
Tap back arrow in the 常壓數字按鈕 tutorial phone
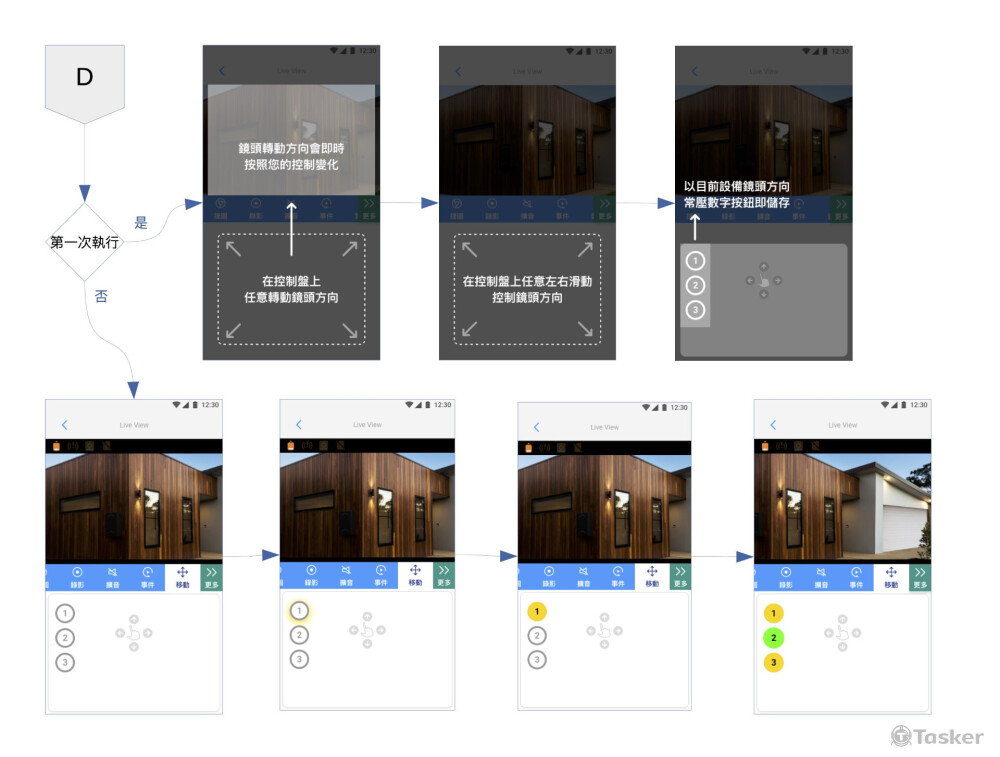coord(695,71)
